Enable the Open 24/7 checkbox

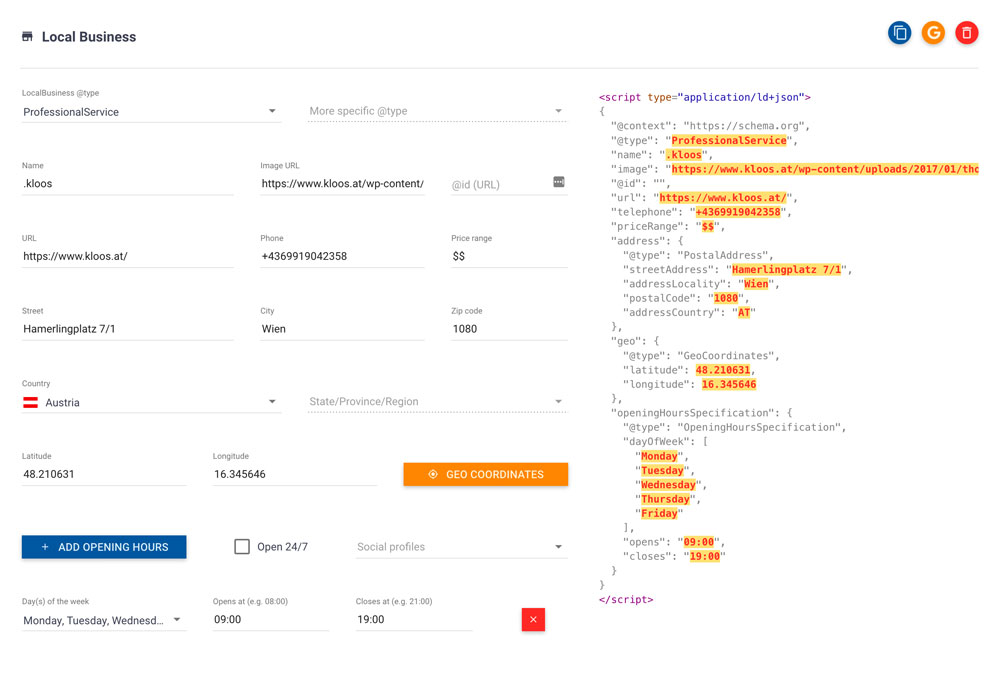coord(242,546)
